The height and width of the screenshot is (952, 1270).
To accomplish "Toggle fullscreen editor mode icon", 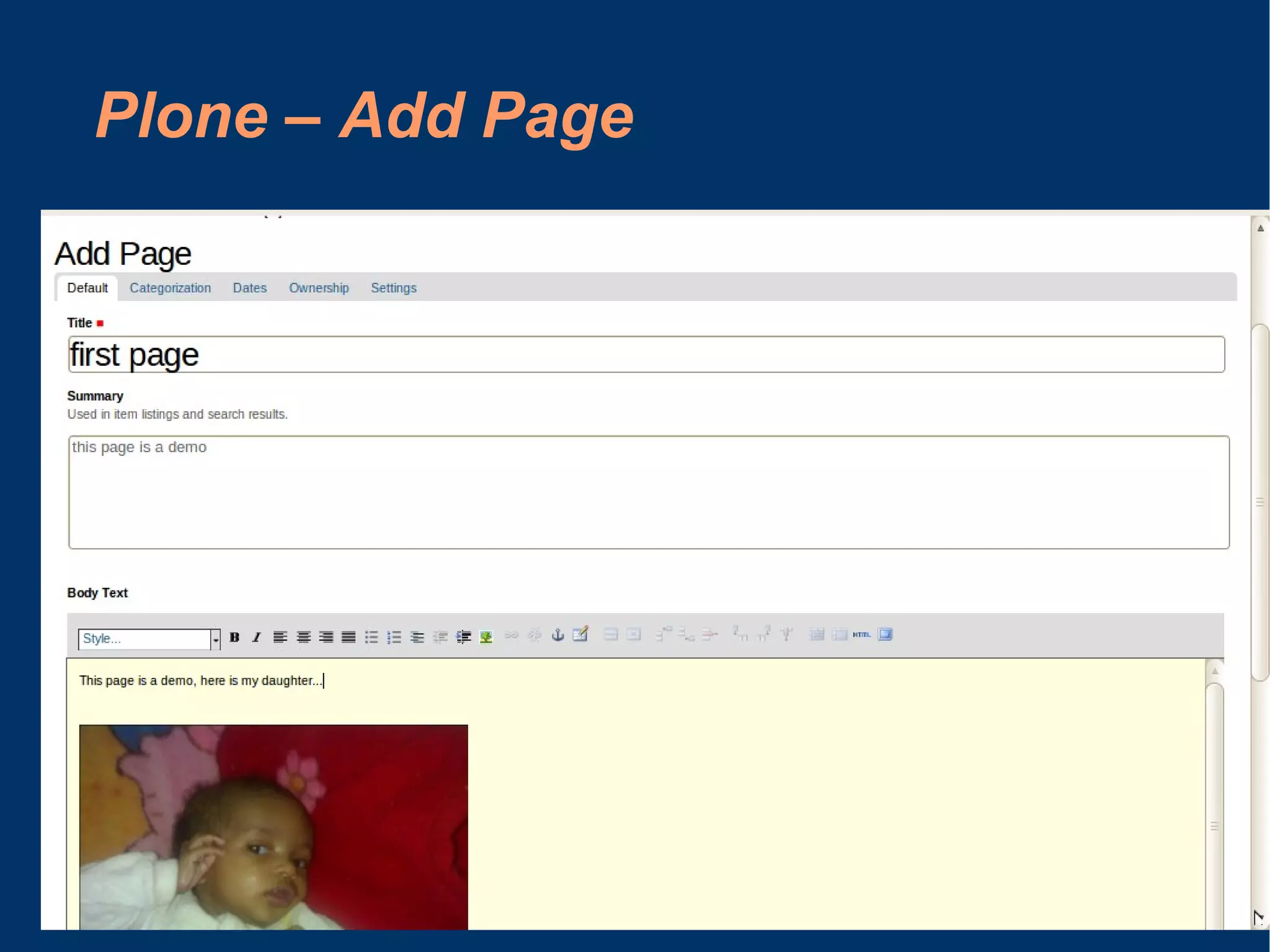I will pos(885,634).
